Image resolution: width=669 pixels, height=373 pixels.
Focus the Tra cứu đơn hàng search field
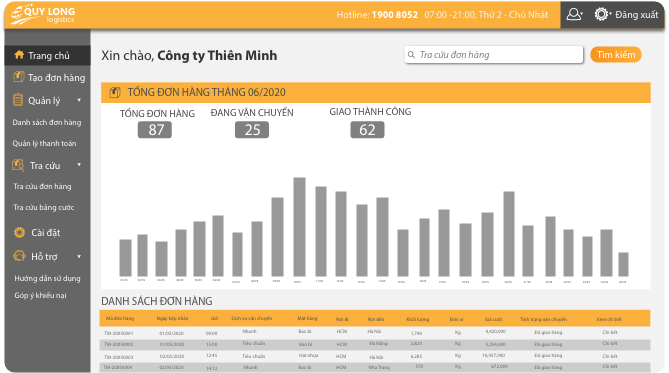[x=494, y=55]
